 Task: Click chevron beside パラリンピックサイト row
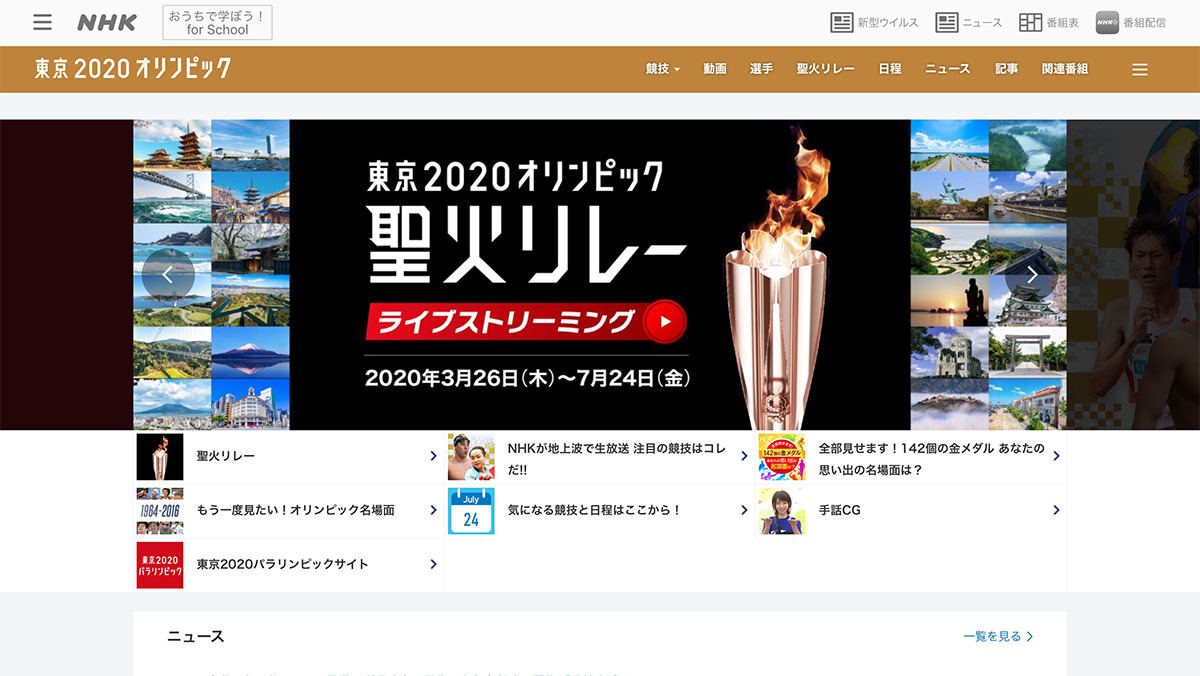(x=433, y=564)
